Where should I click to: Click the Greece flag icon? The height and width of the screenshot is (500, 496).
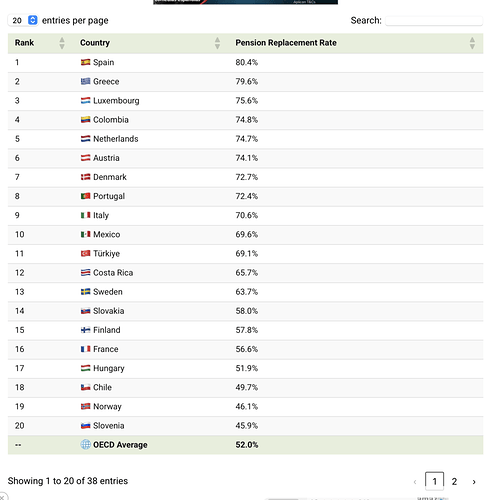85,81
